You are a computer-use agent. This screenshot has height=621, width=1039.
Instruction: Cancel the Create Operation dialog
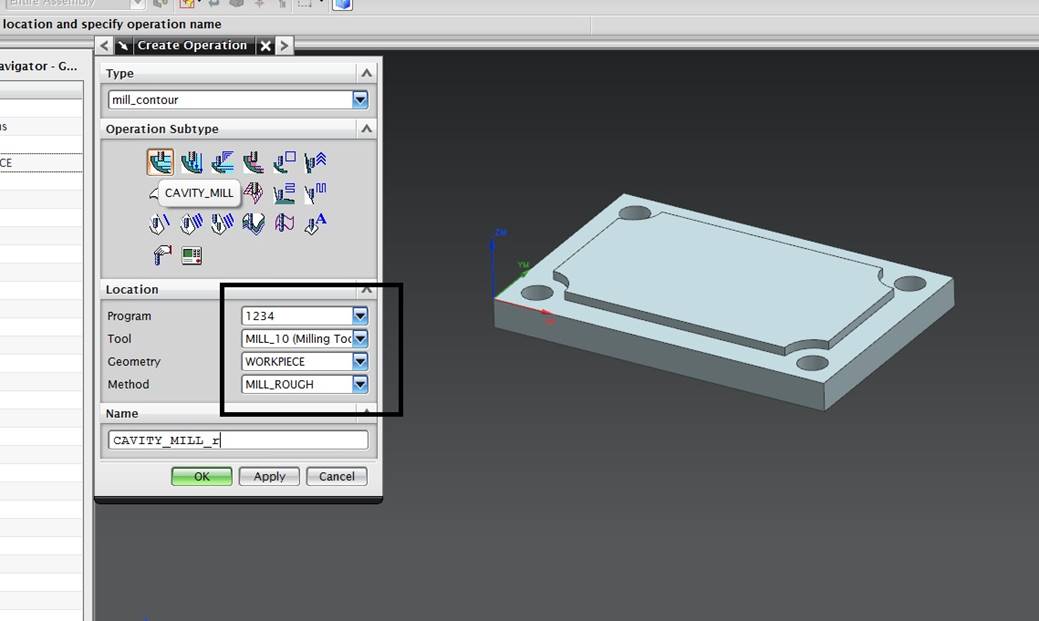(x=337, y=477)
